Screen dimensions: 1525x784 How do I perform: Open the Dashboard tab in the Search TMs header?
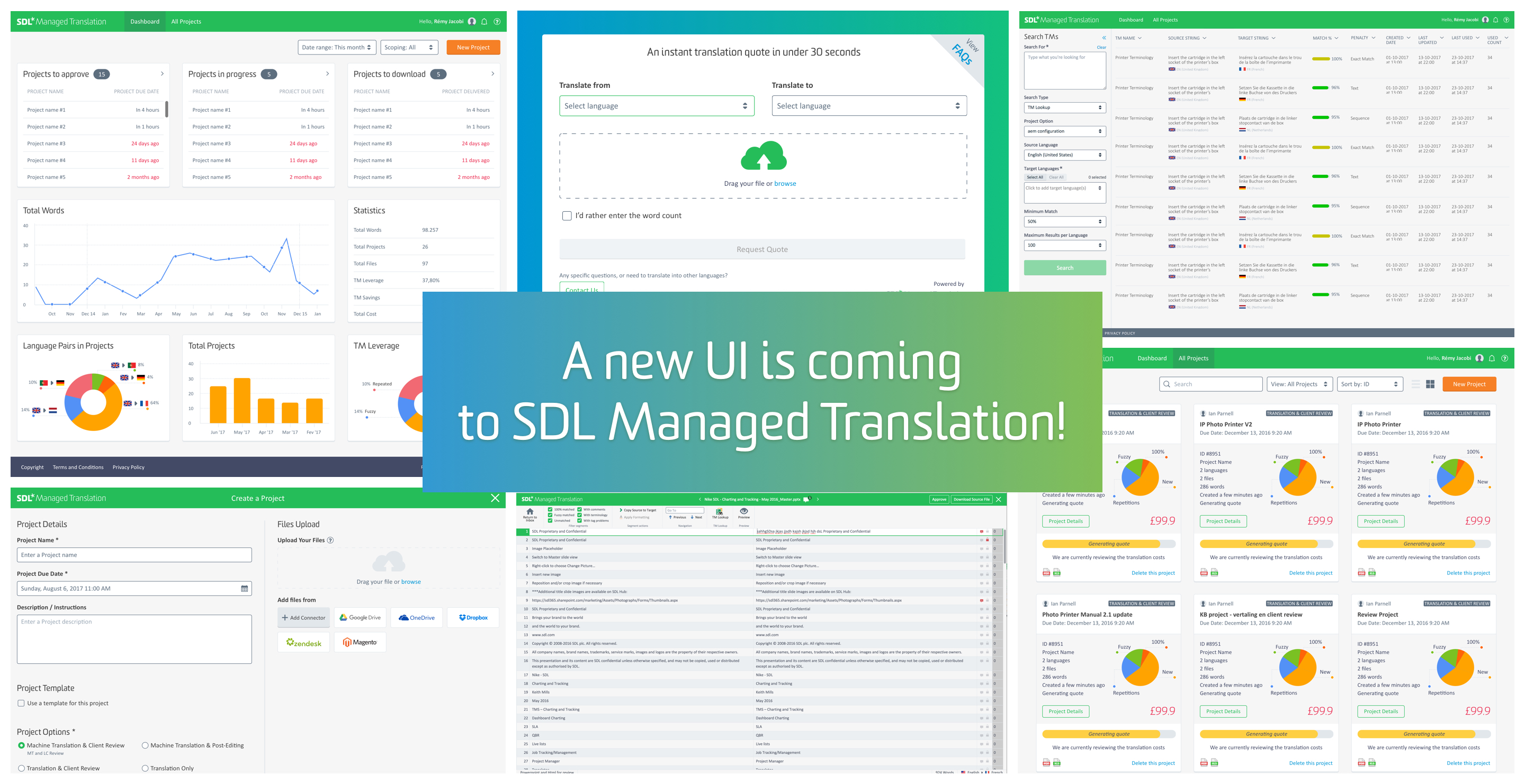(x=1131, y=20)
